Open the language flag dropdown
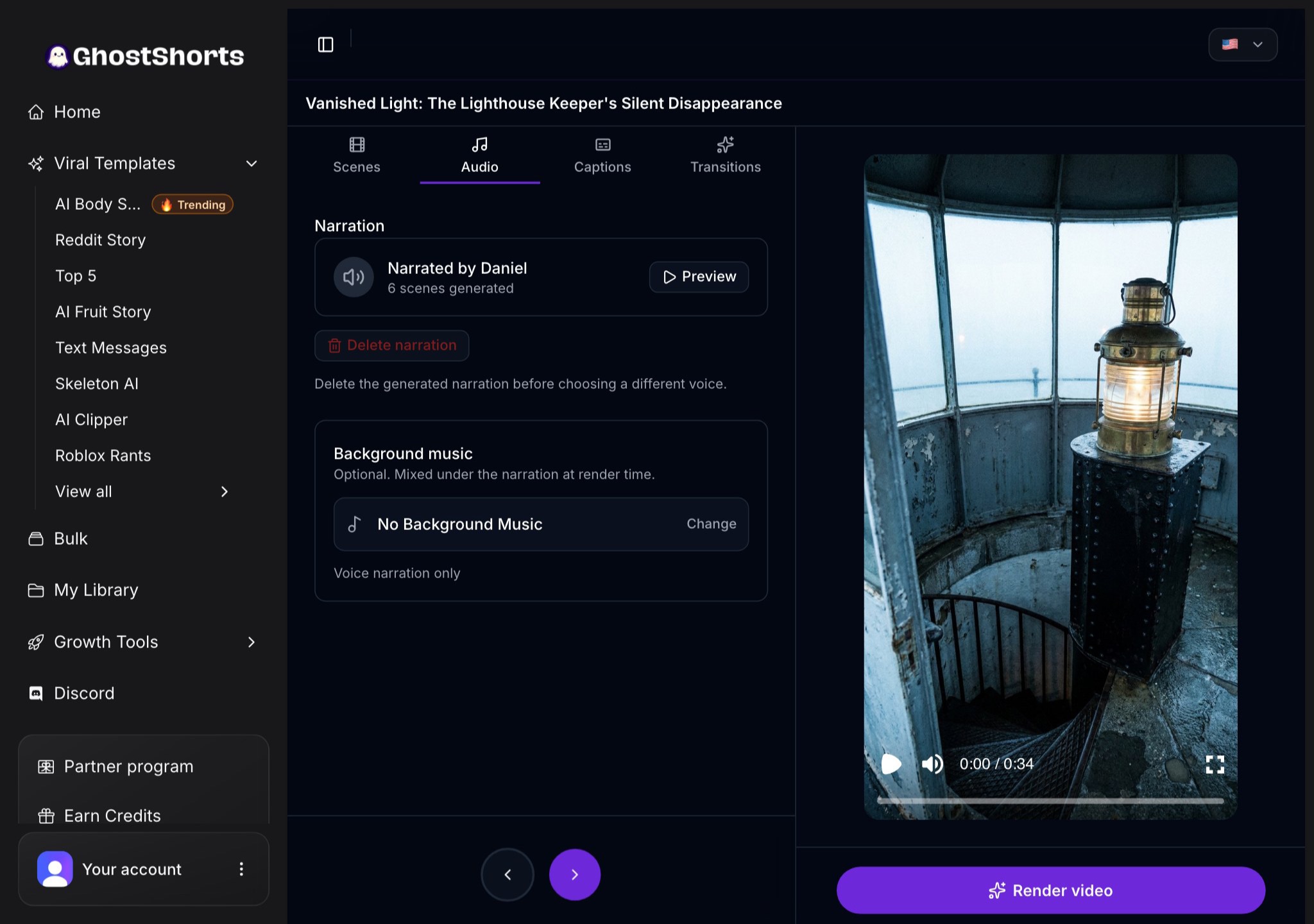Viewport: 1314px width, 924px height. point(1243,44)
